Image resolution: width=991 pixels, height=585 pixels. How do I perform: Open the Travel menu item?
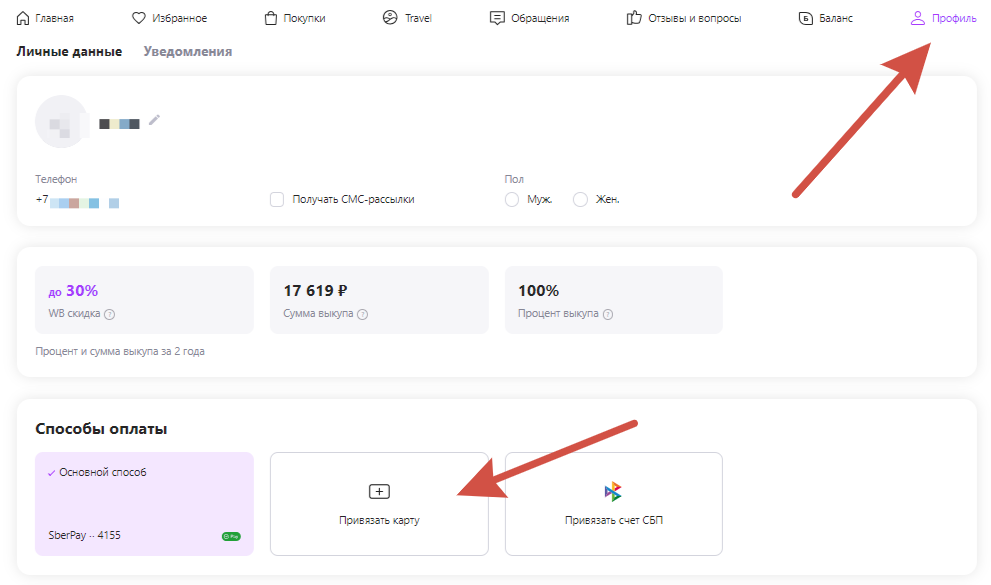(407, 18)
